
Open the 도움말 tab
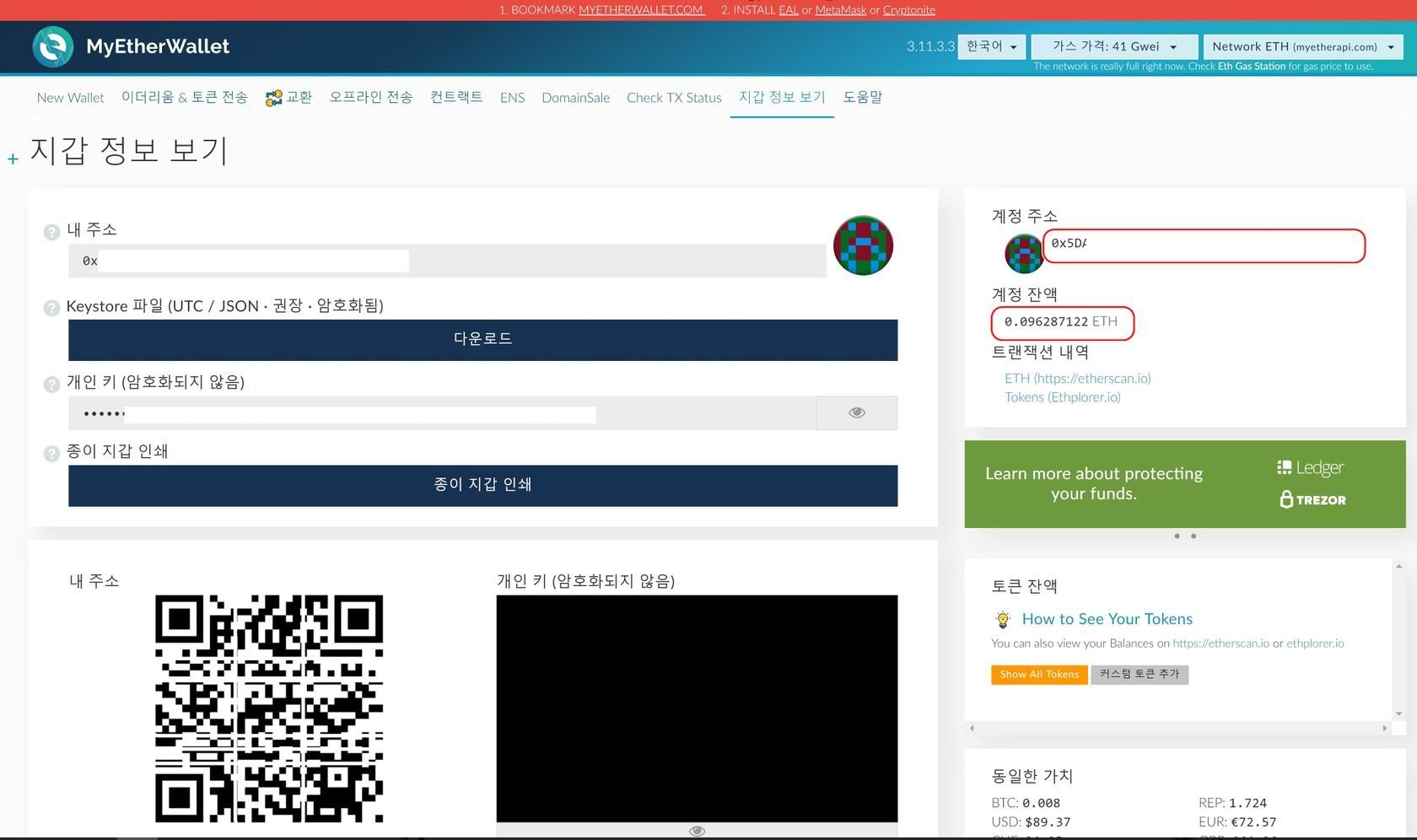[x=862, y=98]
